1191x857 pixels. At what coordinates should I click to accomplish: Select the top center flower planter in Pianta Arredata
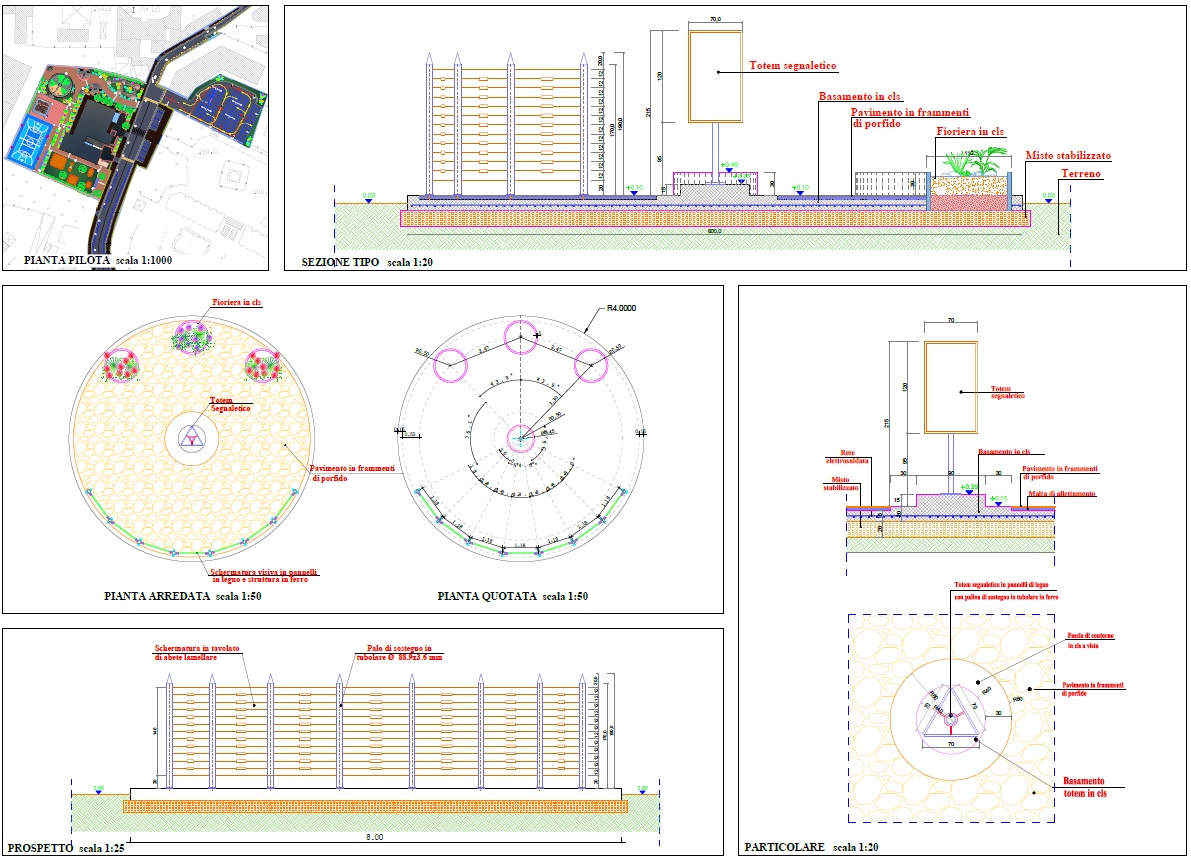[x=191, y=335]
